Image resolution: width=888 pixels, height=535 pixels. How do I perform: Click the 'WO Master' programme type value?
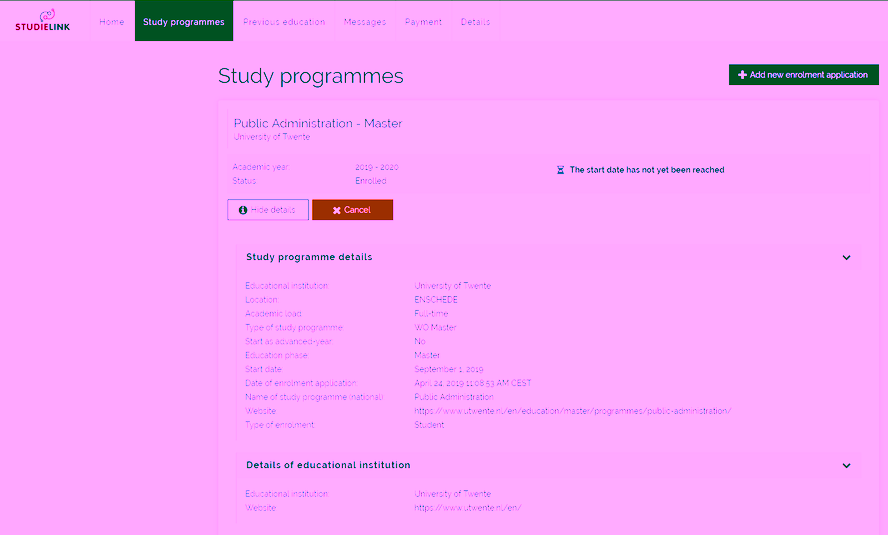coord(435,327)
